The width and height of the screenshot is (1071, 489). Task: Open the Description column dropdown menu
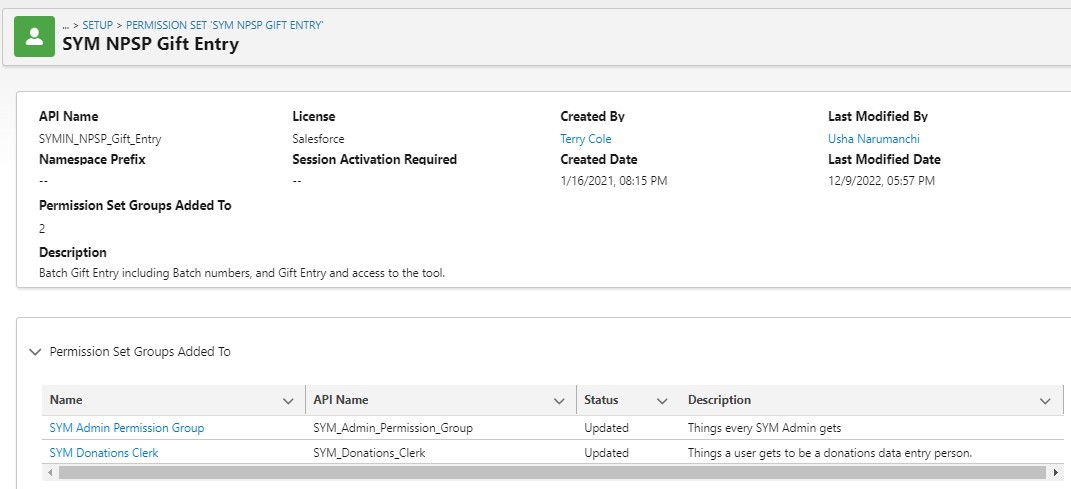tap(1045, 401)
